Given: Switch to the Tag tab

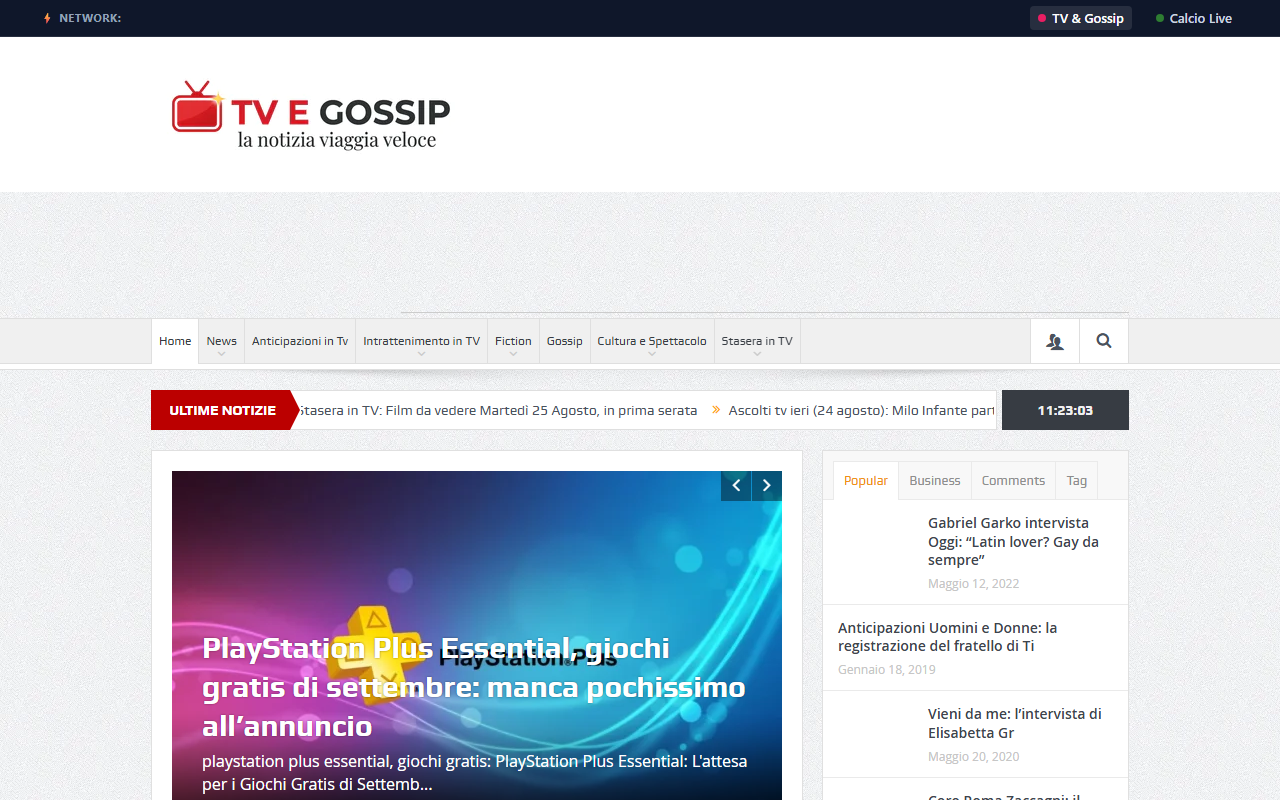Looking at the screenshot, I should (1077, 480).
